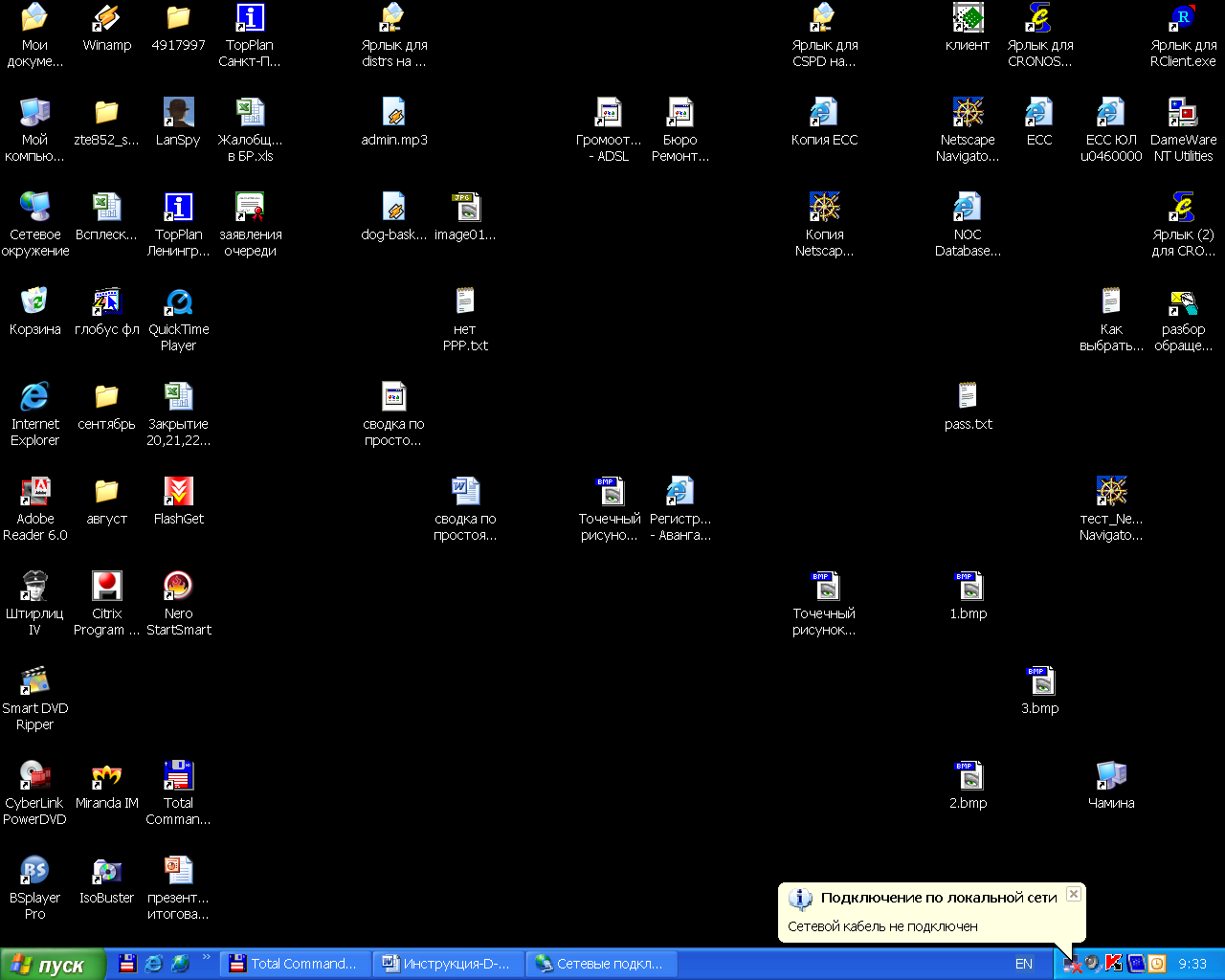Open the NOC Database shortcut
This screenshot has height=980, width=1225.
click(968, 225)
